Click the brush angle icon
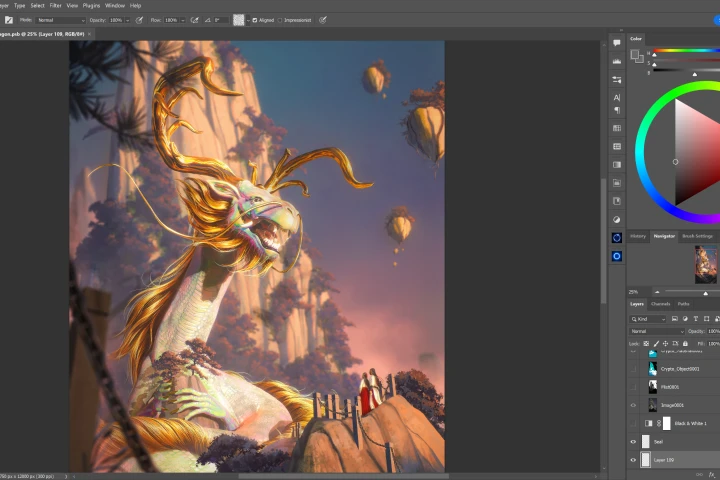720x480 pixels. click(208, 20)
